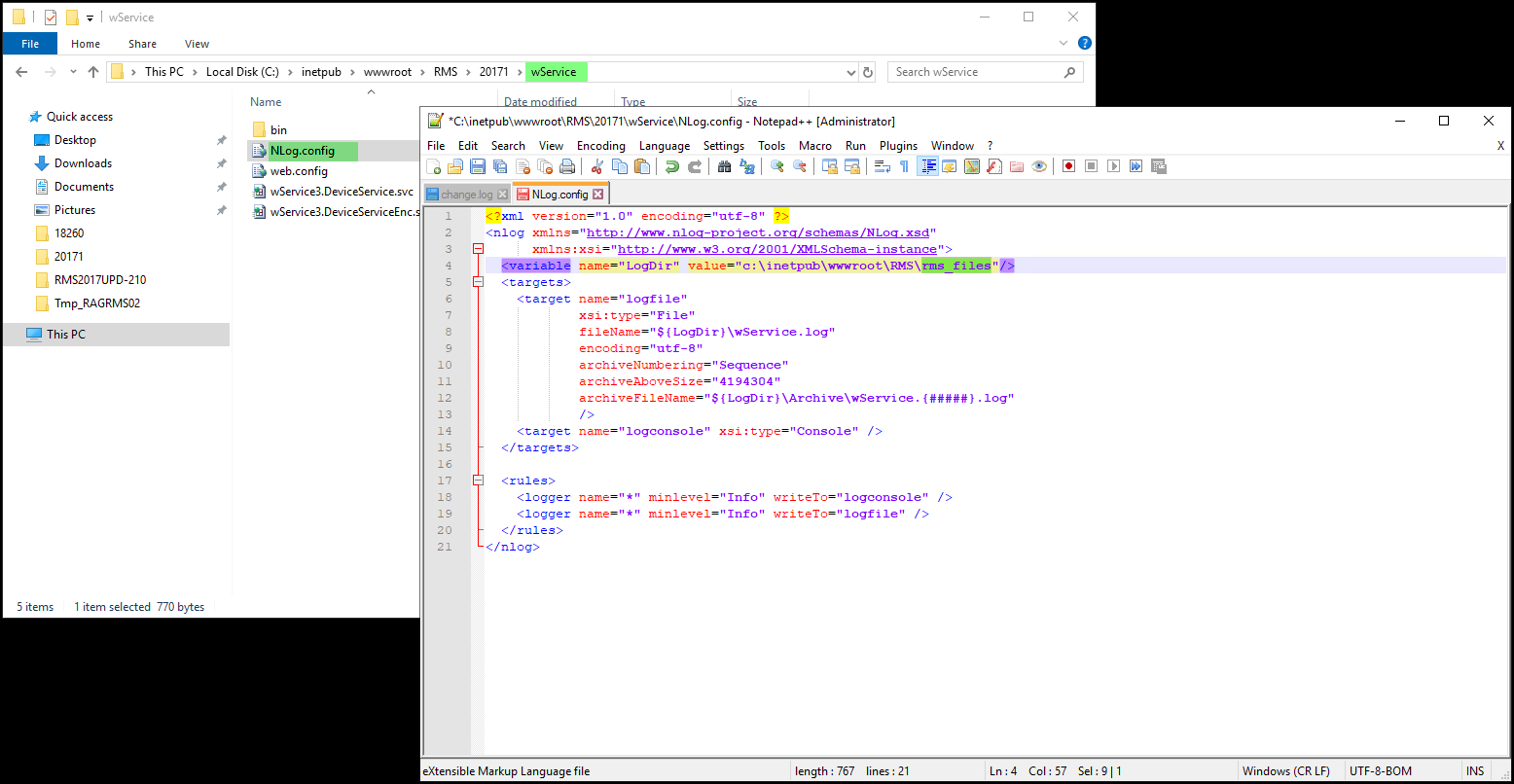Open the Encoding menu in Notepad++

pyautogui.click(x=601, y=146)
